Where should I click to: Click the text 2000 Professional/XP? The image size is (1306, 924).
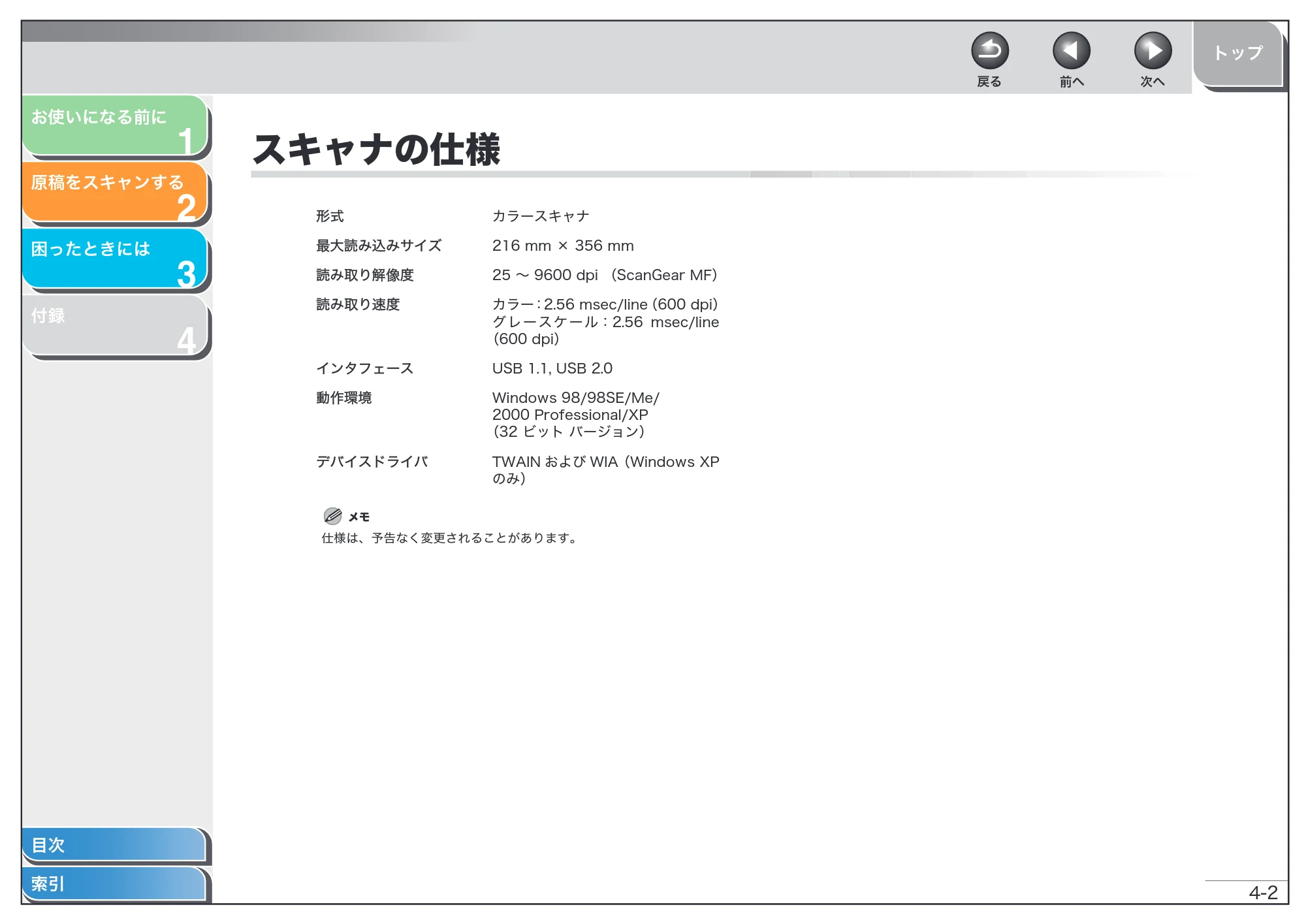(570, 415)
